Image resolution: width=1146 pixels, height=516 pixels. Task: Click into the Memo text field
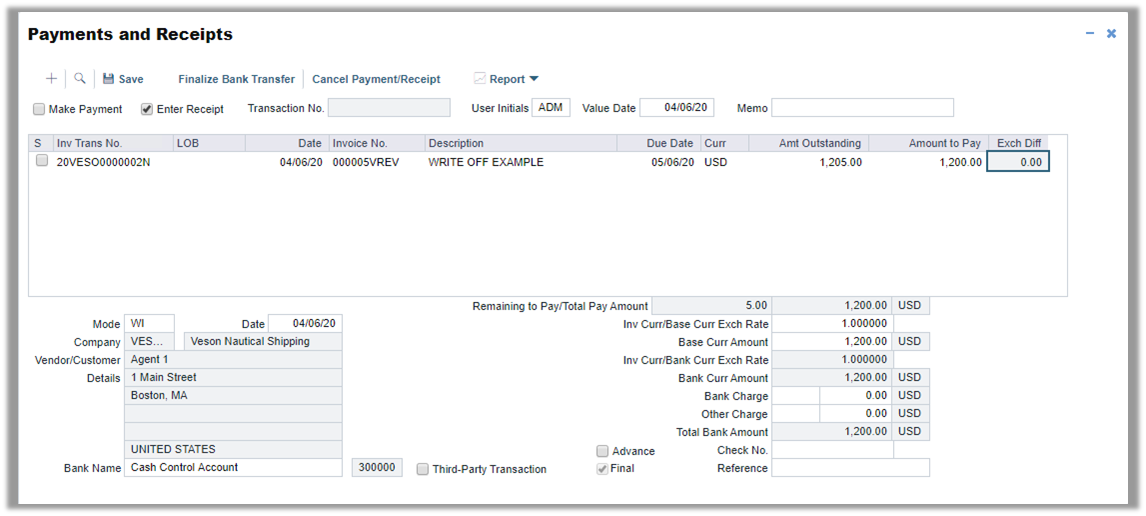pyautogui.click(x=862, y=108)
